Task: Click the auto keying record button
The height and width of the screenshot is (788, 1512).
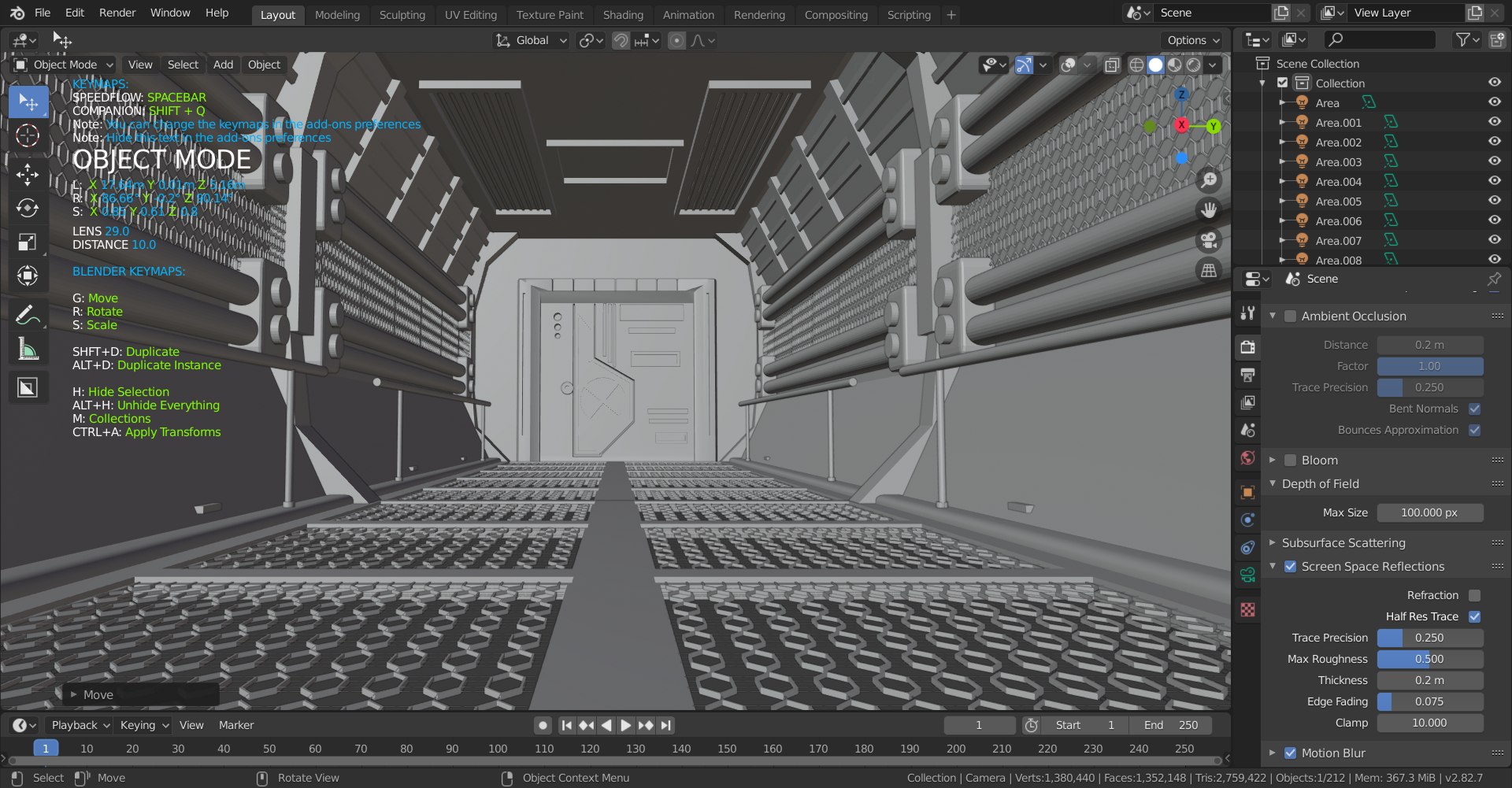Action: (x=543, y=725)
